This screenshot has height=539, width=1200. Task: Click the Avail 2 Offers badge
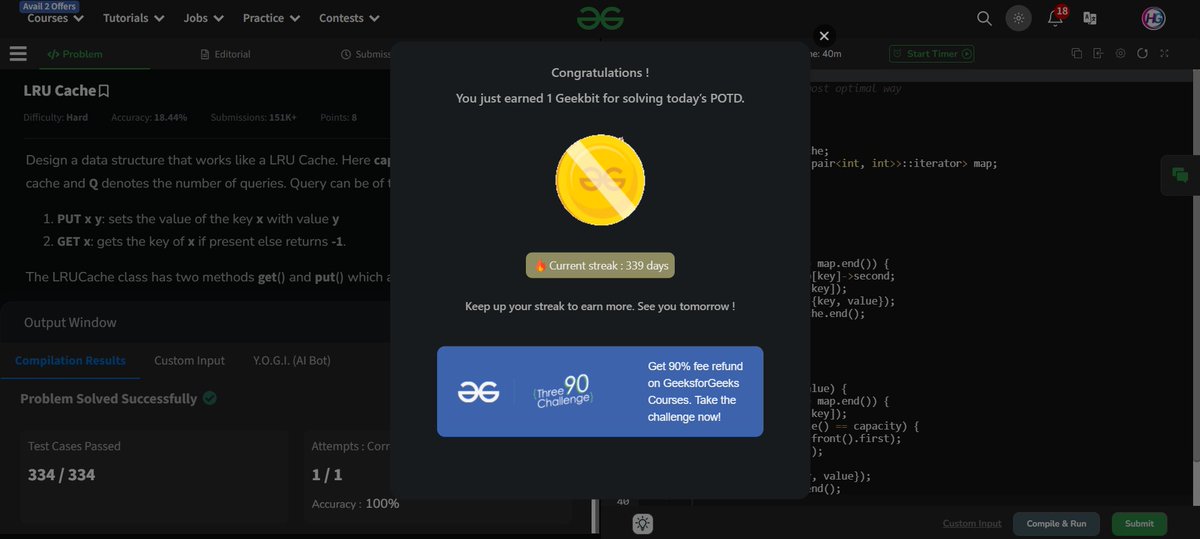click(x=50, y=6)
